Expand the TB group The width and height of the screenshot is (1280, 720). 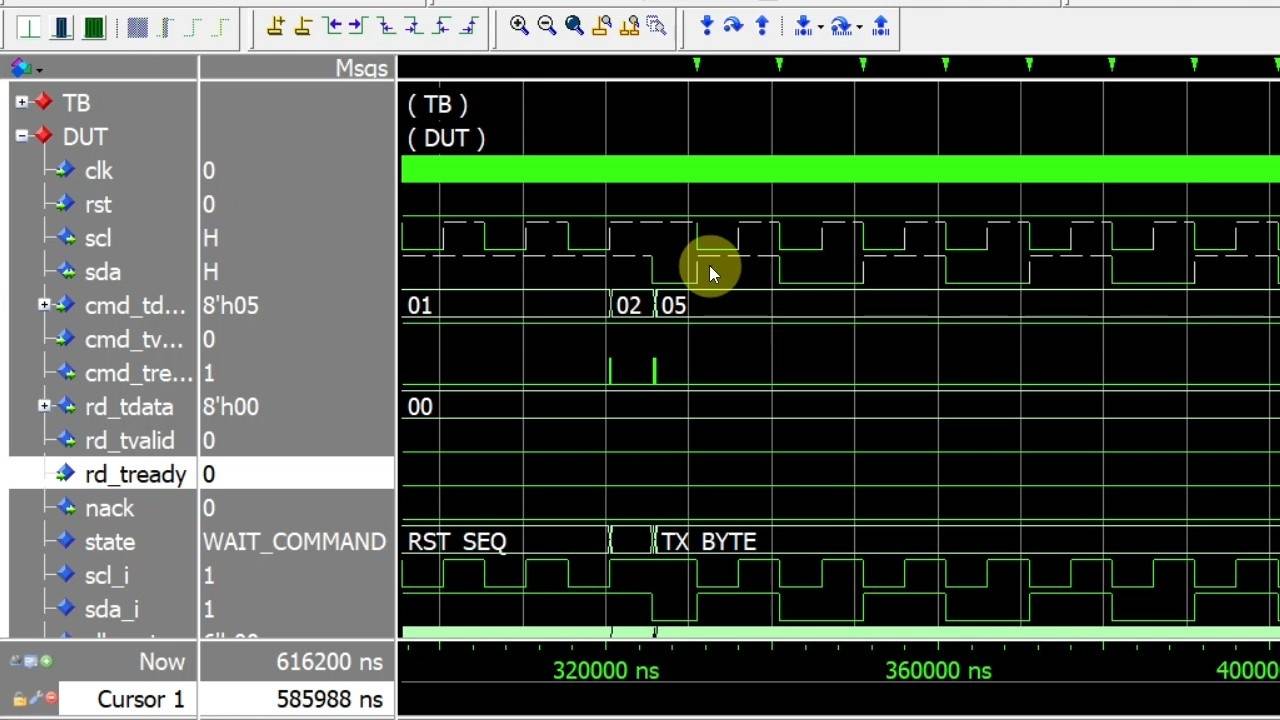pyautogui.click(x=22, y=102)
